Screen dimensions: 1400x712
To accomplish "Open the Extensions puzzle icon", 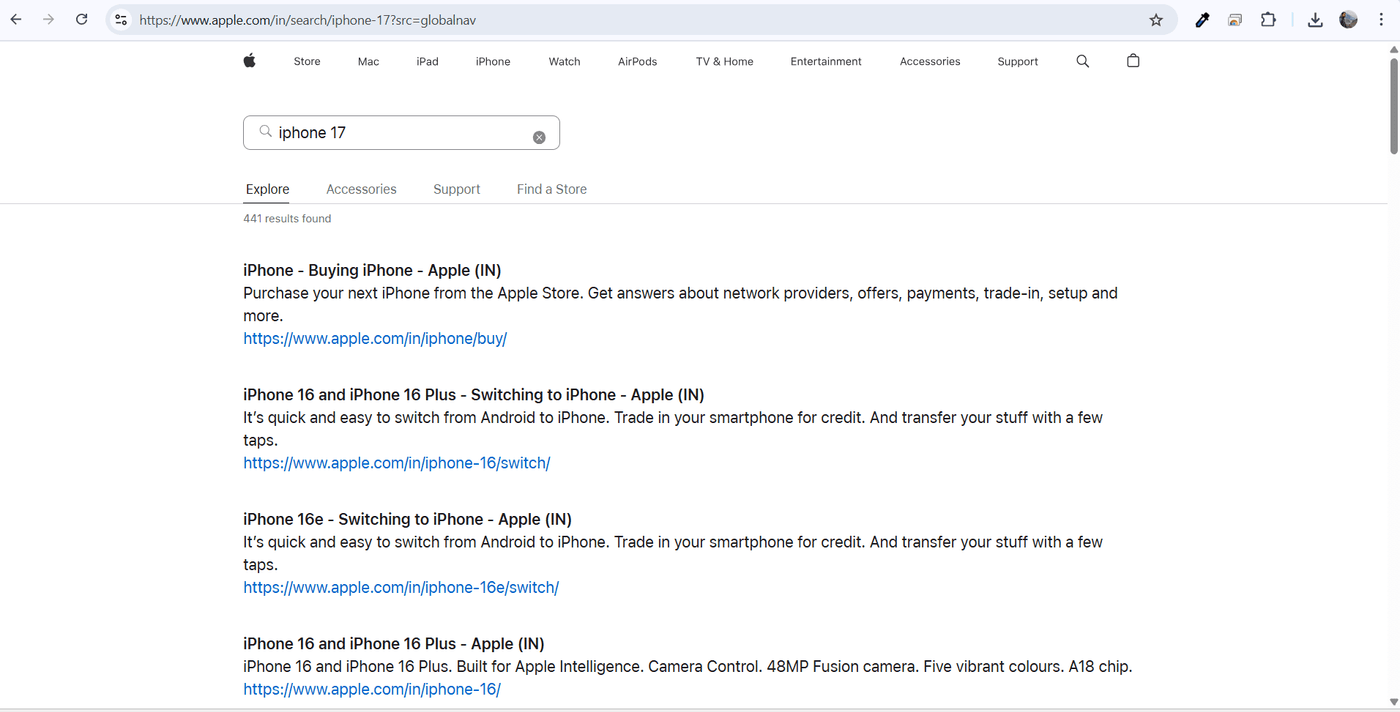I will 1268,20.
